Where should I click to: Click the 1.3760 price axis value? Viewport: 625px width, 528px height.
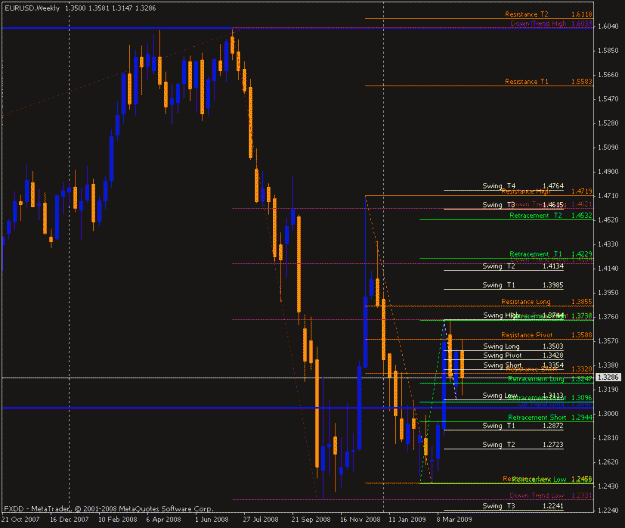[608, 317]
